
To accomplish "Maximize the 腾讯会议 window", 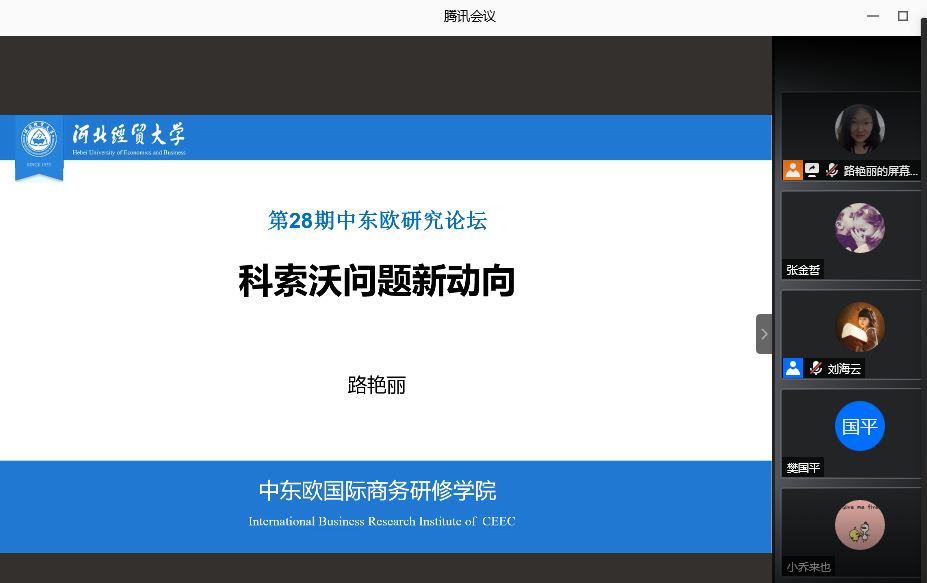I will 903,16.
